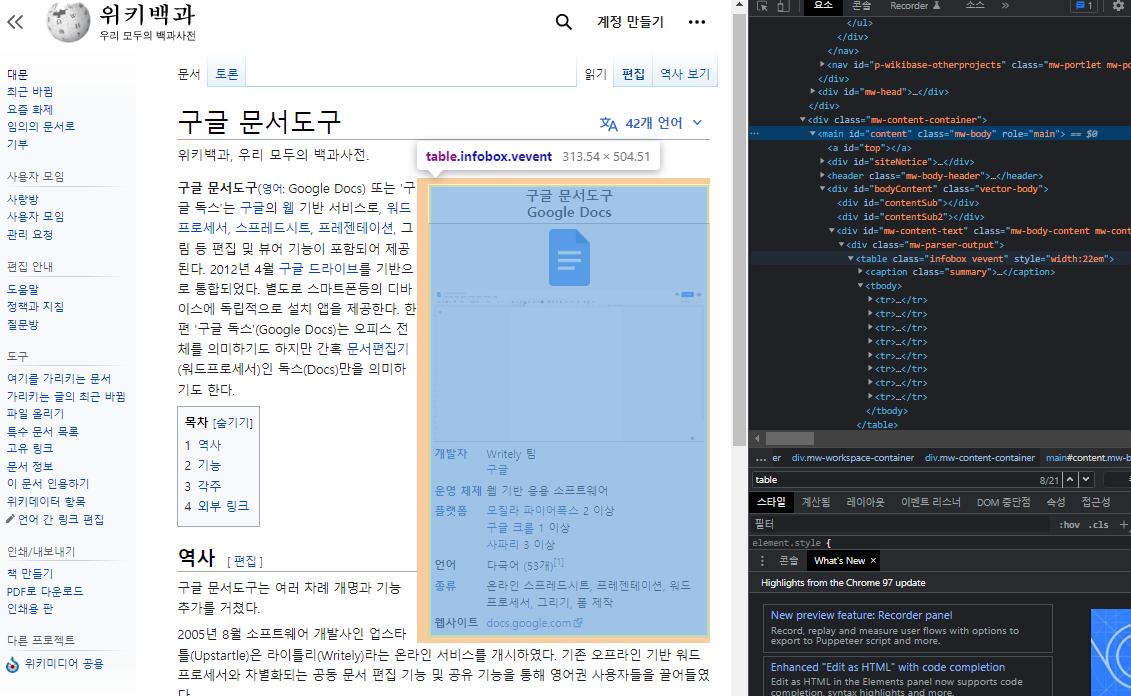Collapse the tbody node

[861, 286]
